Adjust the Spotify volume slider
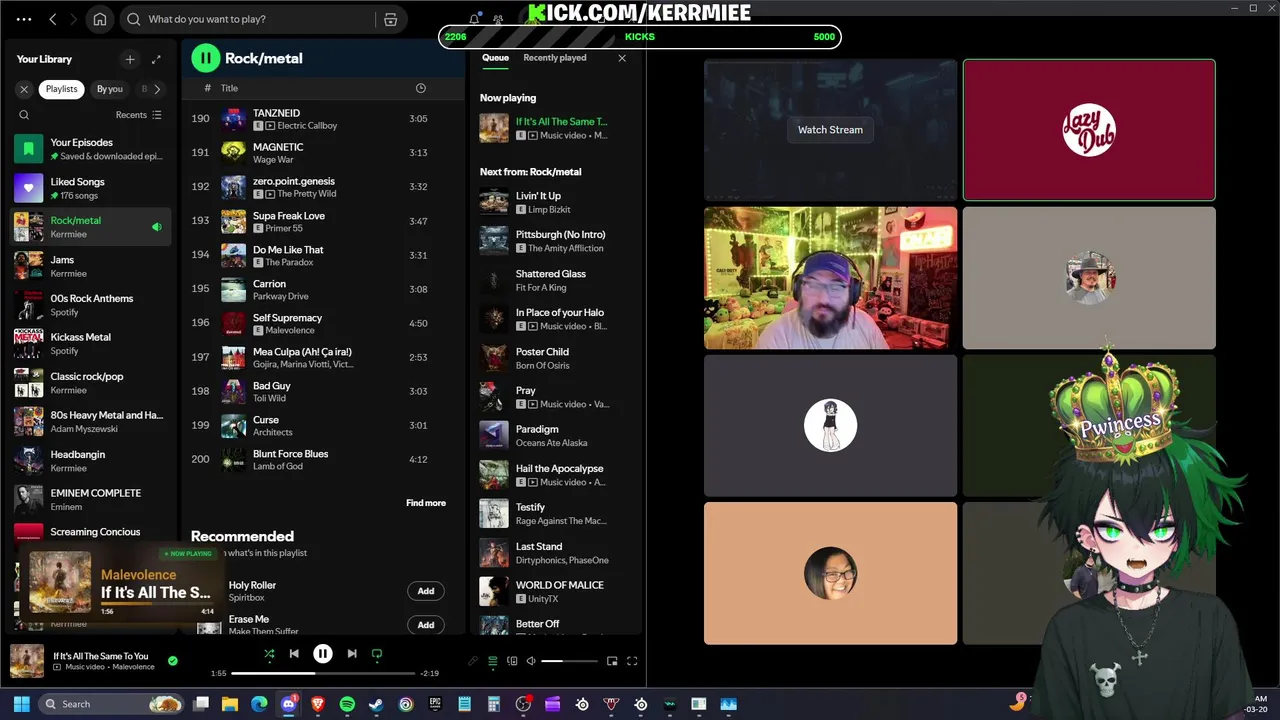The height and width of the screenshot is (720, 1280). point(569,661)
